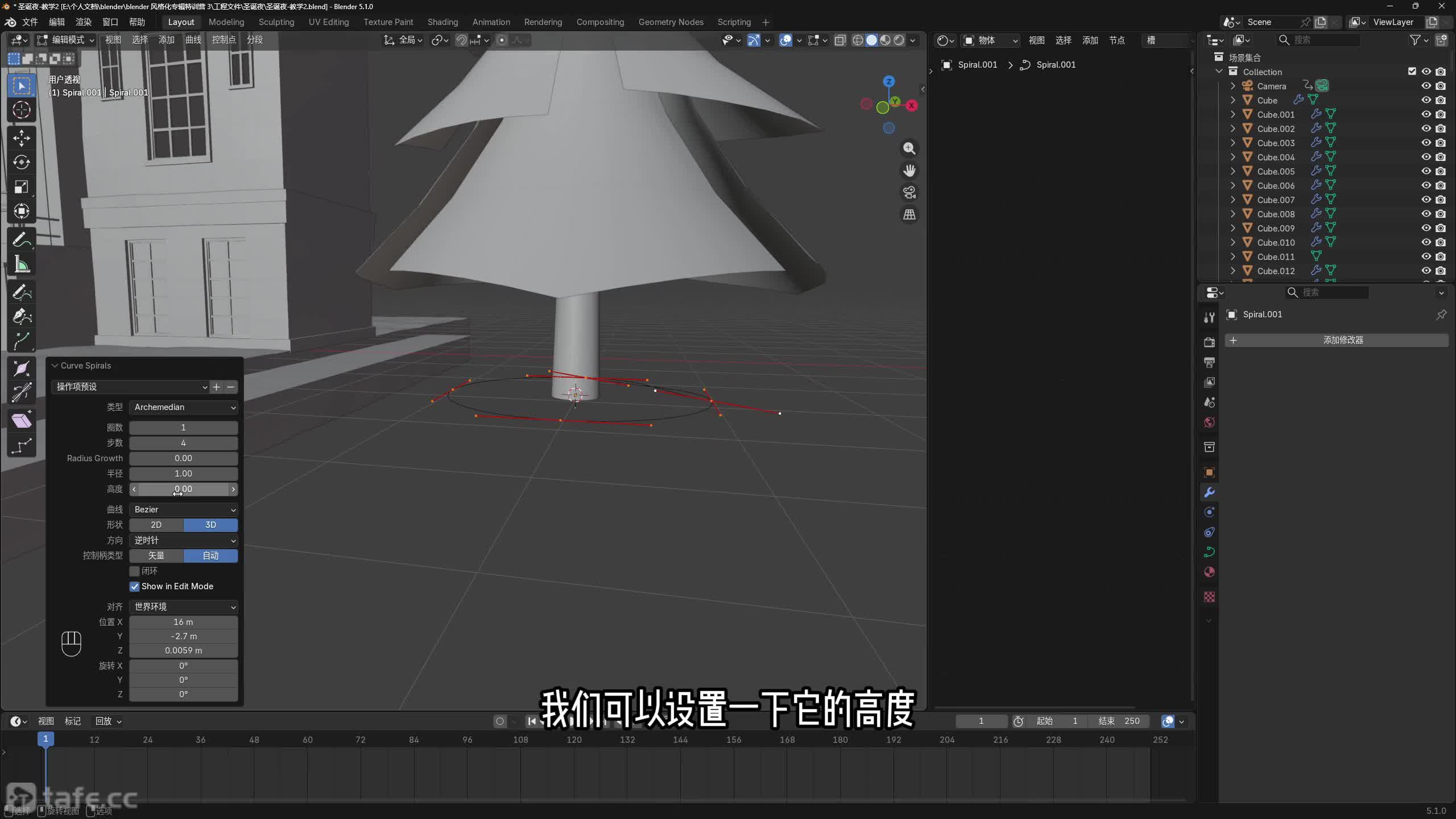Activate the 3D Cursor tool
Image resolution: width=1456 pixels, height=819 pixels.
pyautogui.click(x=22, y=110)
